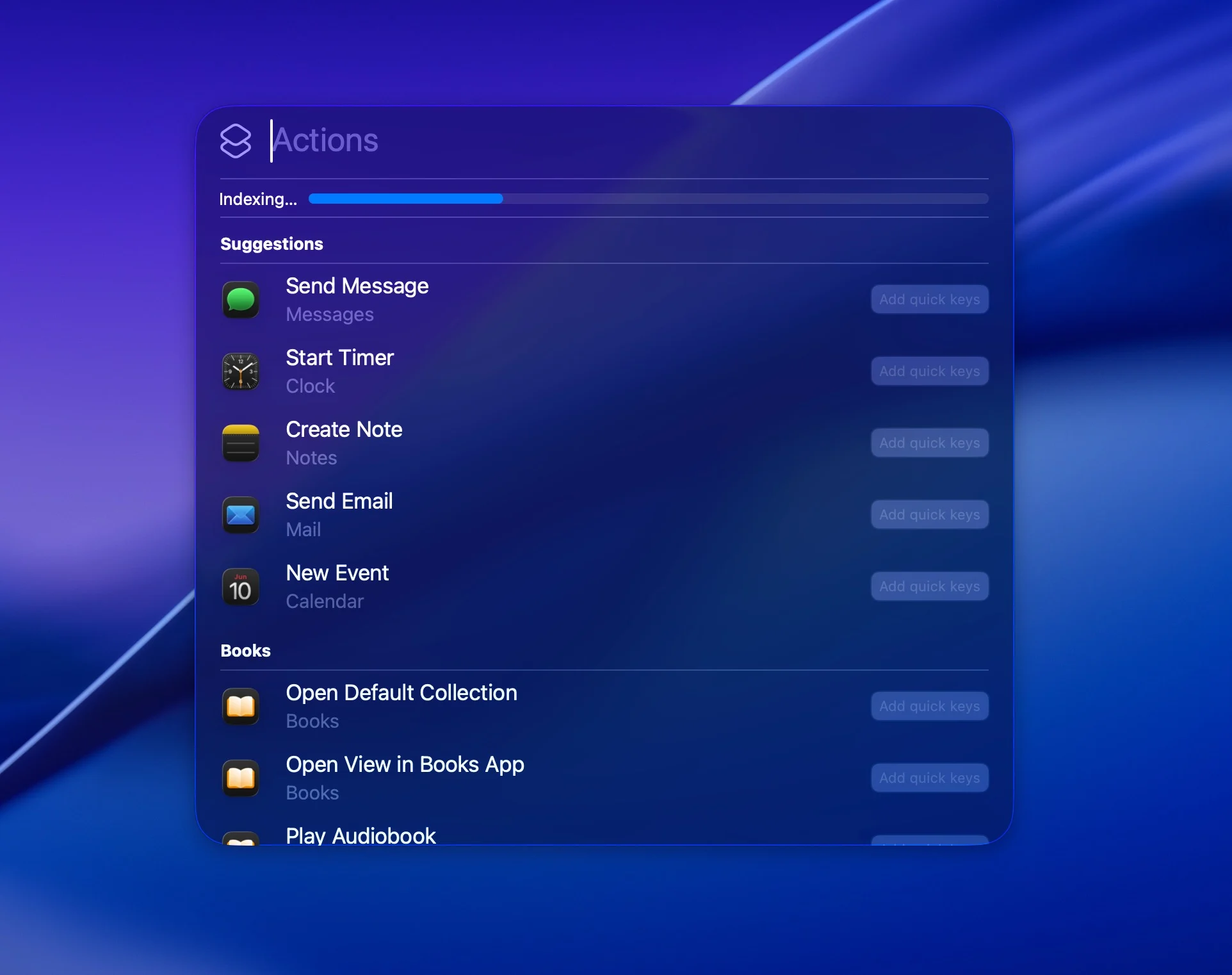Add quick keys for Create Note
1232x975 pixels.
coord(929,443)
